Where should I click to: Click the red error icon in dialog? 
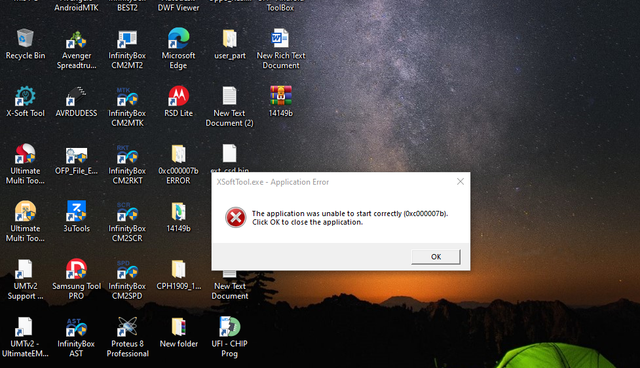click(x=236, y=217)
